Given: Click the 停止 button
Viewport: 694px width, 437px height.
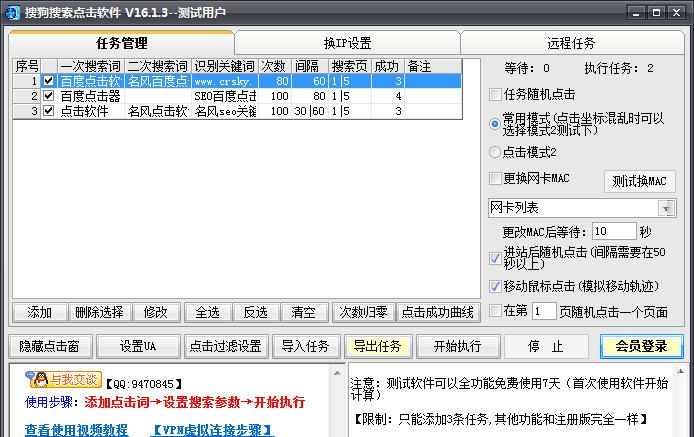Looking at the screenshot, I should [546, 346].
